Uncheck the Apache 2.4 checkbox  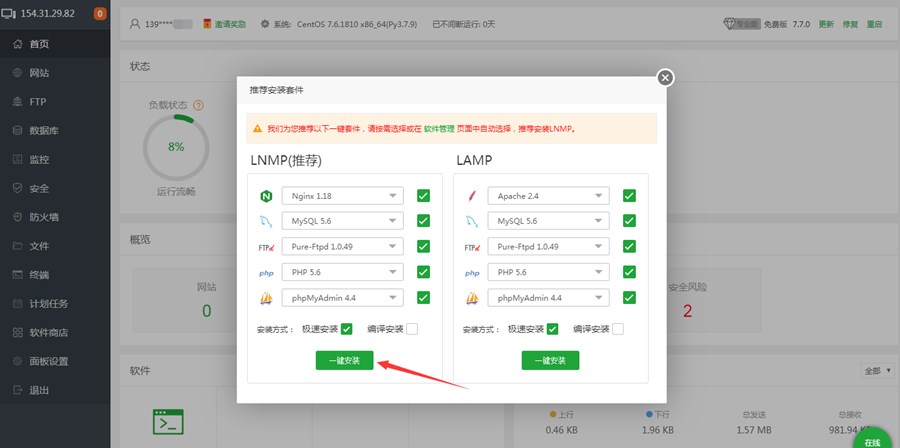(x=629, y=196)
